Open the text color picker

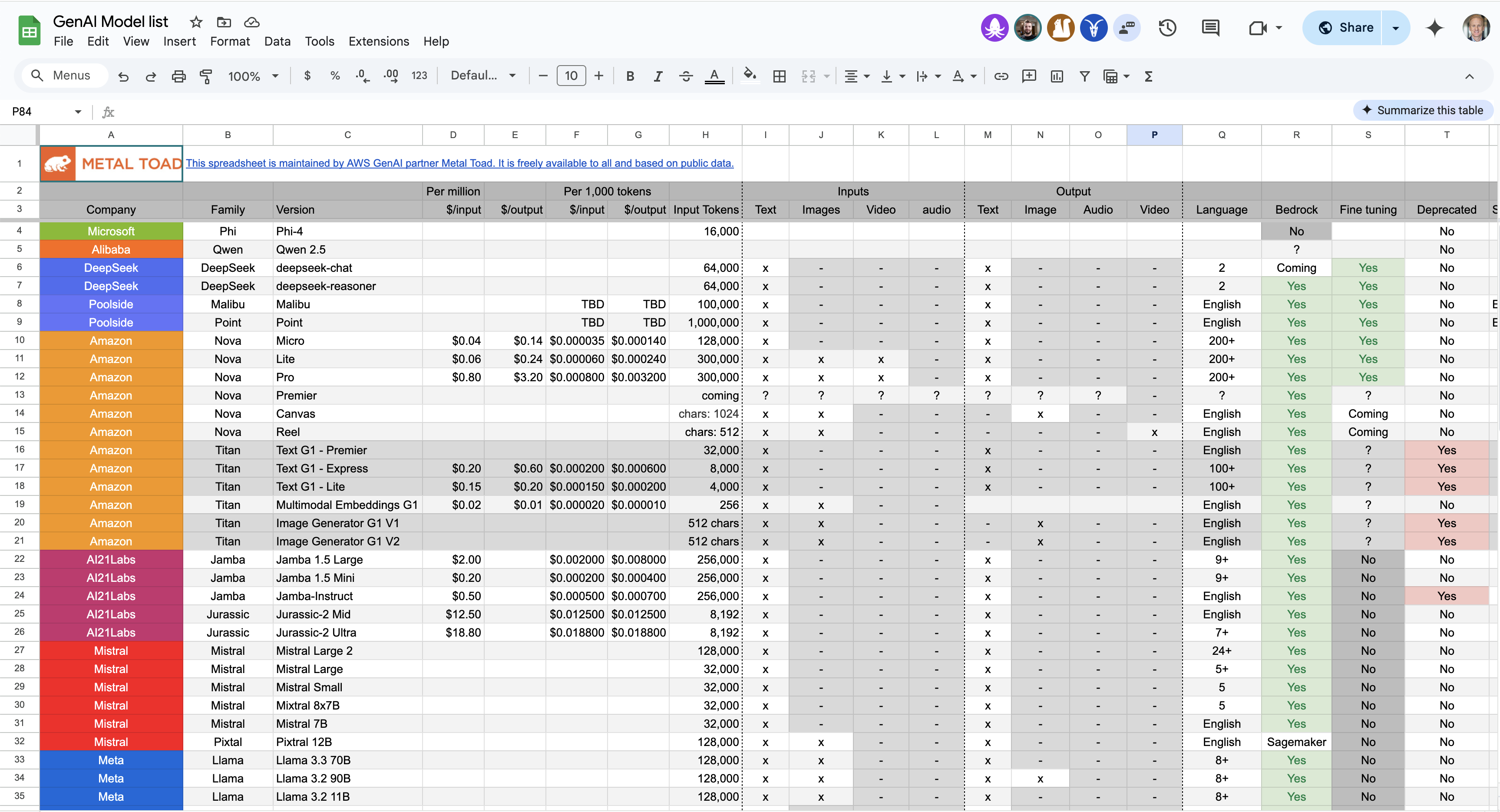pos(714,76)
